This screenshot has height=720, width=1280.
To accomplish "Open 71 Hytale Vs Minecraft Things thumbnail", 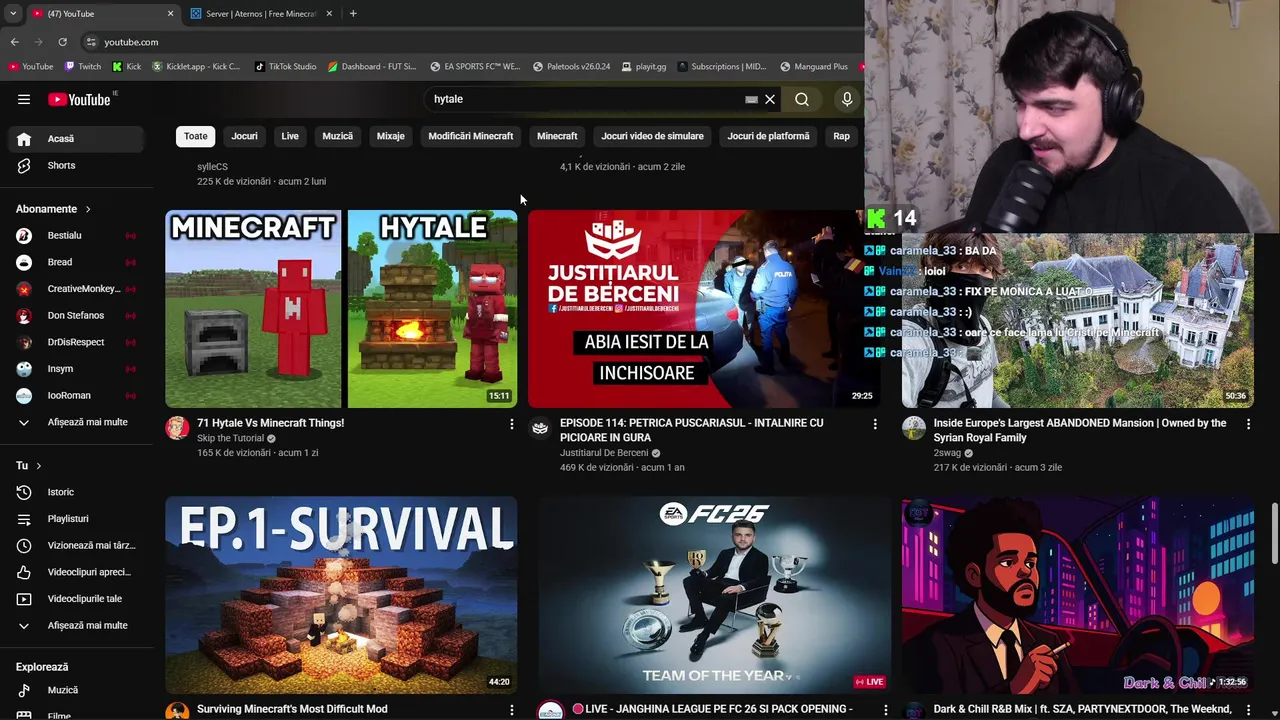I will [341, 308].
